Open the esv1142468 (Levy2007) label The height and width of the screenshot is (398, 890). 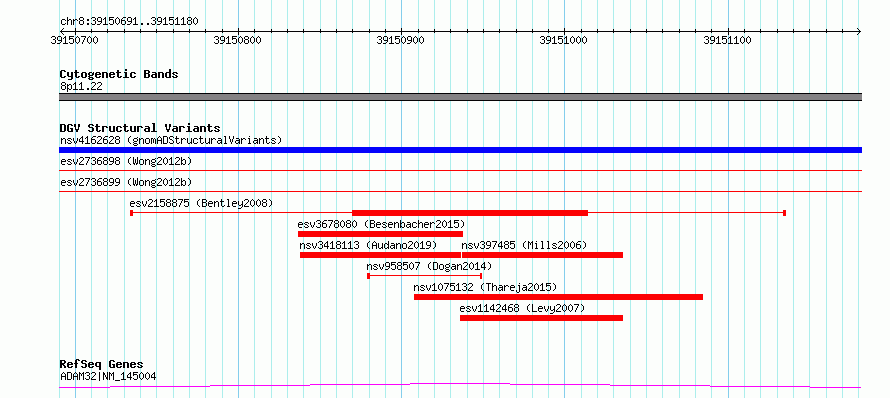click(522, 308)
